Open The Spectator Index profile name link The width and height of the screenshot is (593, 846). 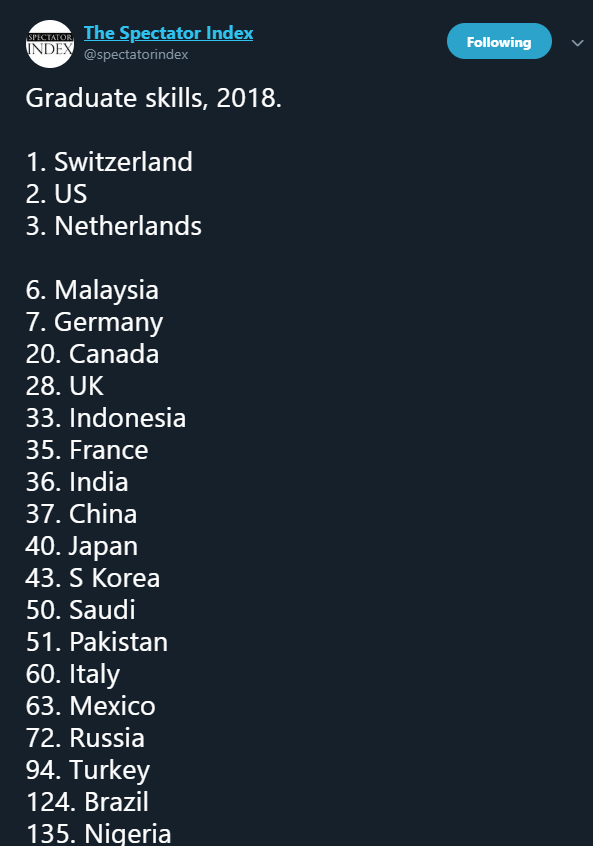(x=168, y=33)
